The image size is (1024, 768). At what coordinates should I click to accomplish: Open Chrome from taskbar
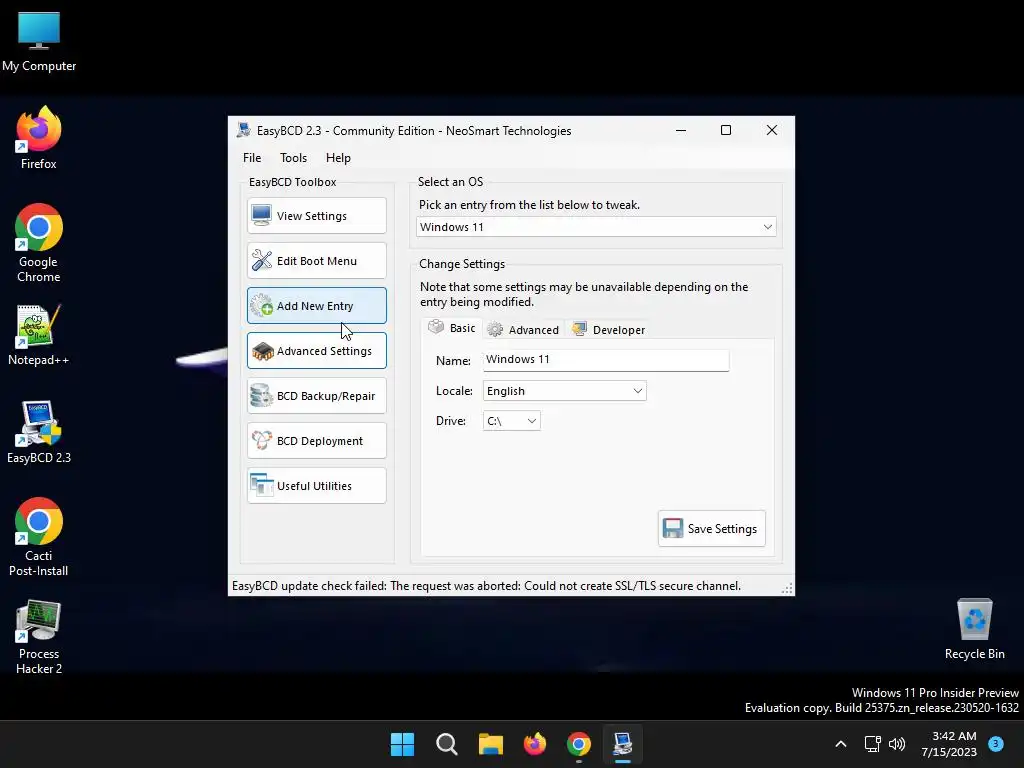click(x=579, y=744)
